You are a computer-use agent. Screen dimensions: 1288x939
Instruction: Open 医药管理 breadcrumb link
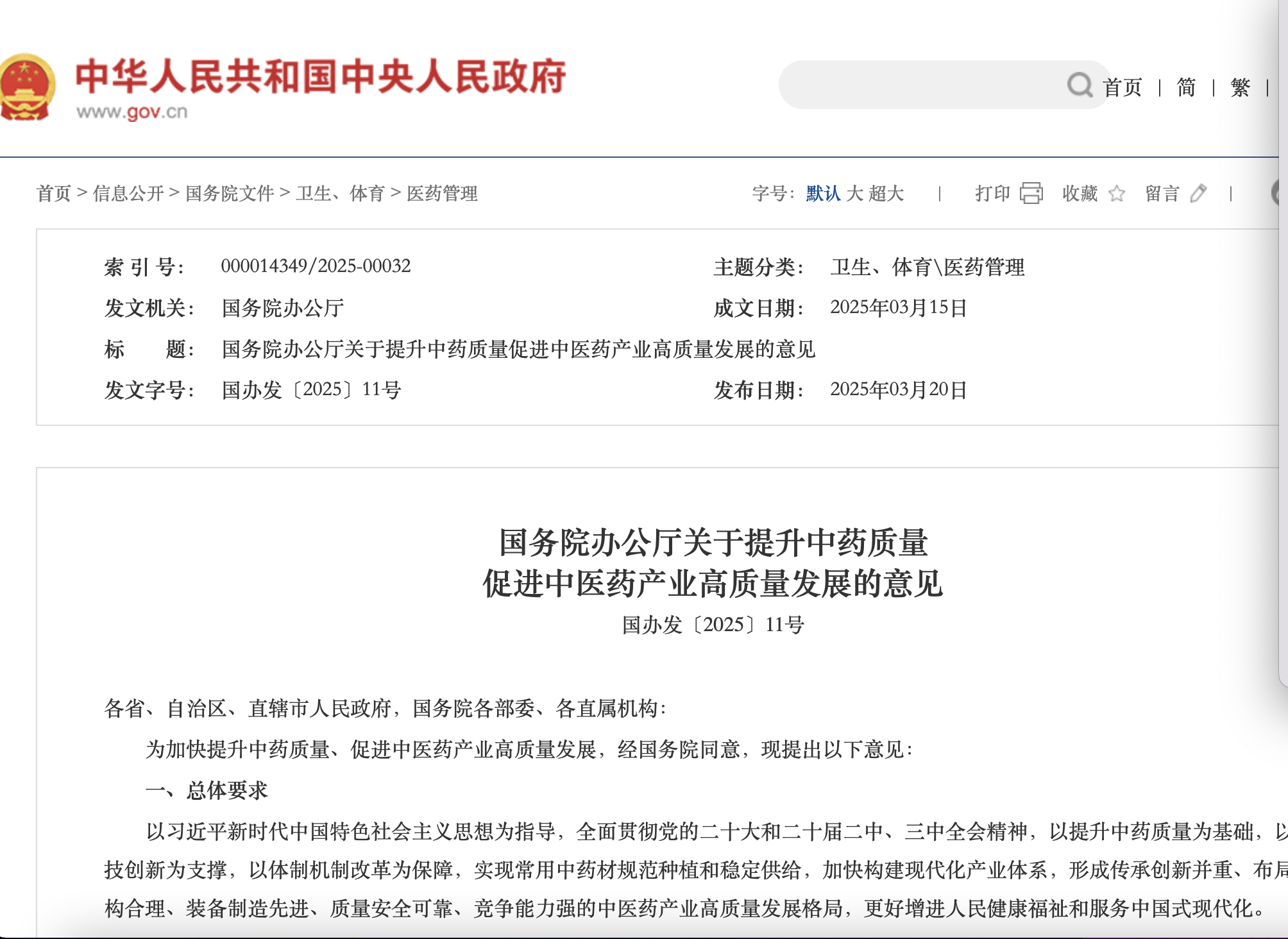coord(442,193)
